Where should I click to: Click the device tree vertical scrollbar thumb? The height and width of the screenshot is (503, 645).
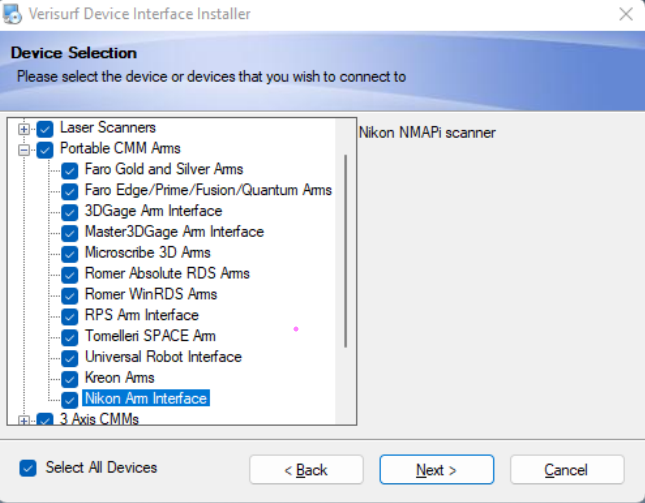(x=346, y=251)
